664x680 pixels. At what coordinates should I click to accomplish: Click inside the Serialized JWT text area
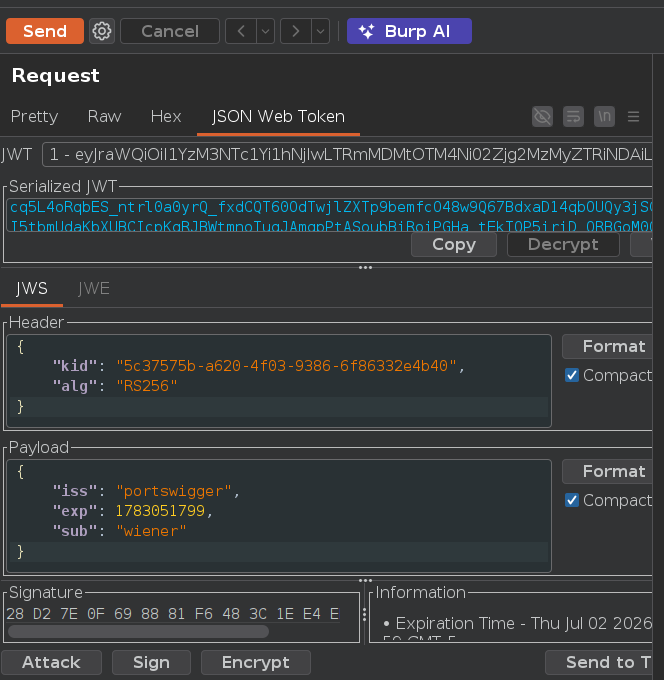330,216
